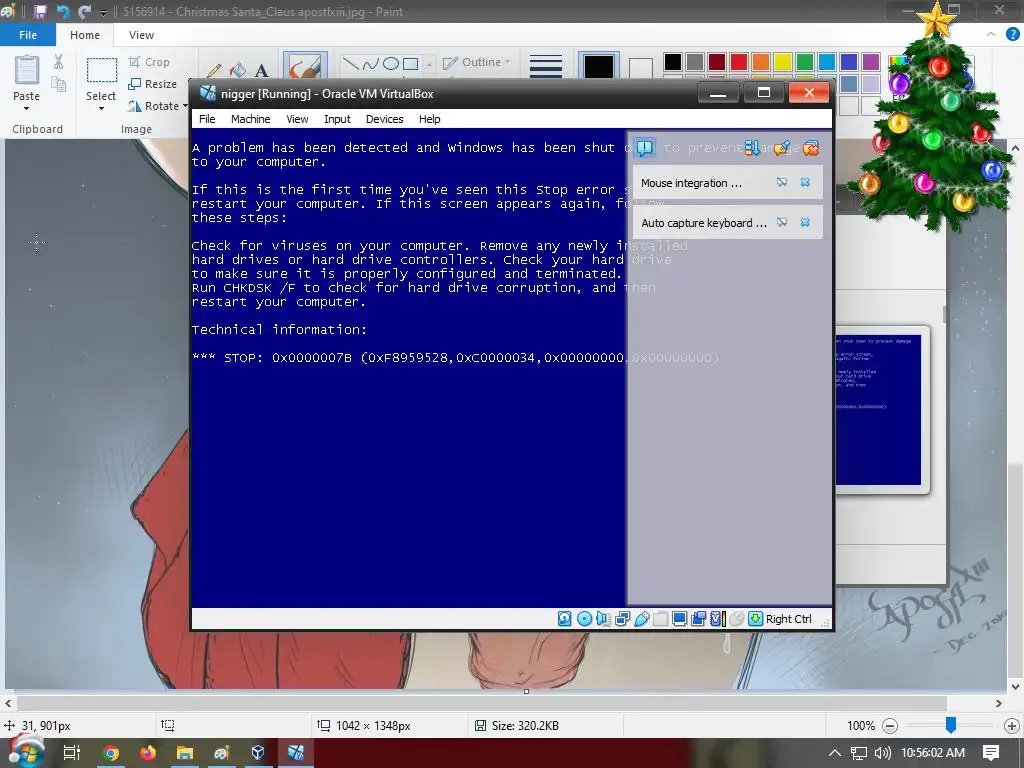Expand the Rotate dropdown in Paint
This screenshot has height=768, width=1024.
[185, 106]
